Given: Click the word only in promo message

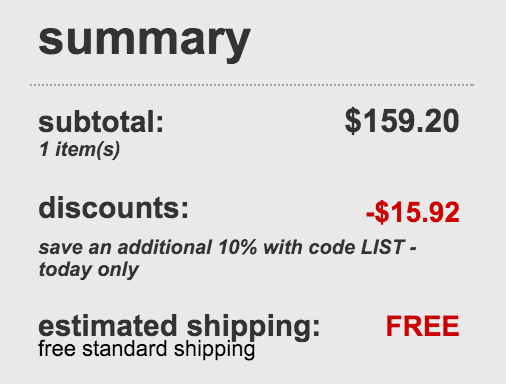Looking at the screenshot, I should point(118,270).
